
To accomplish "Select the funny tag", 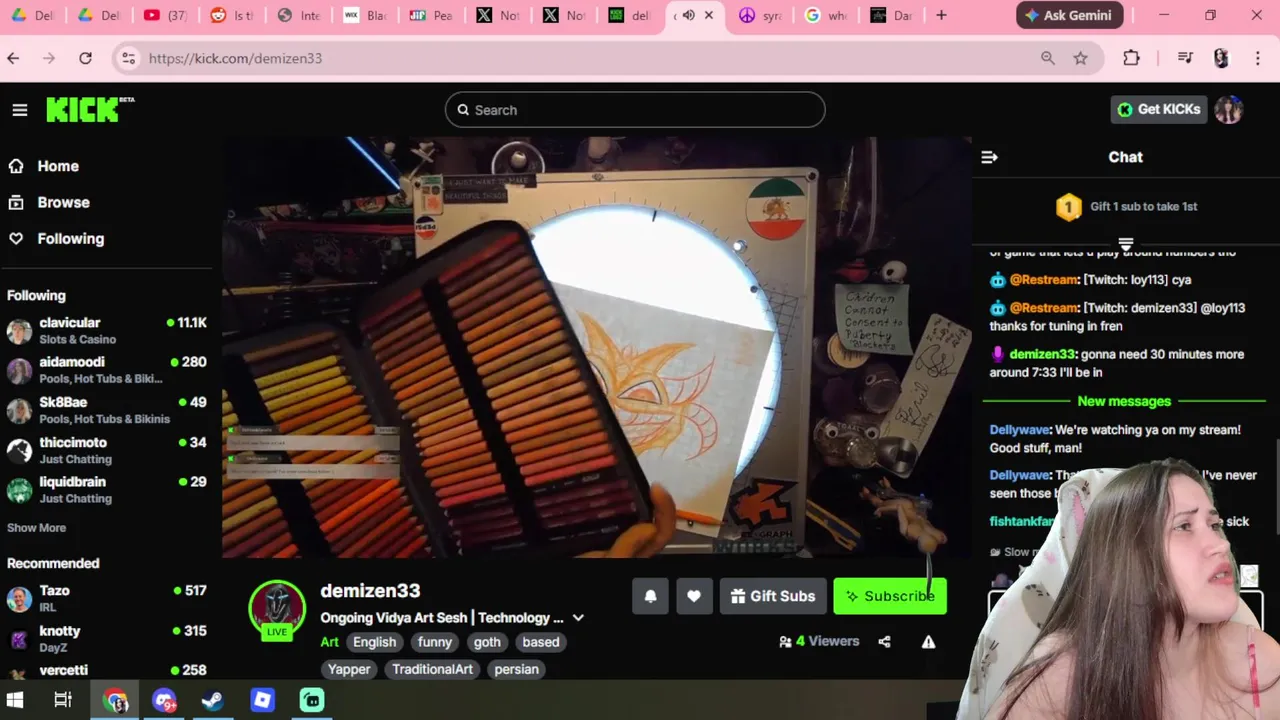I will (435, 642).
